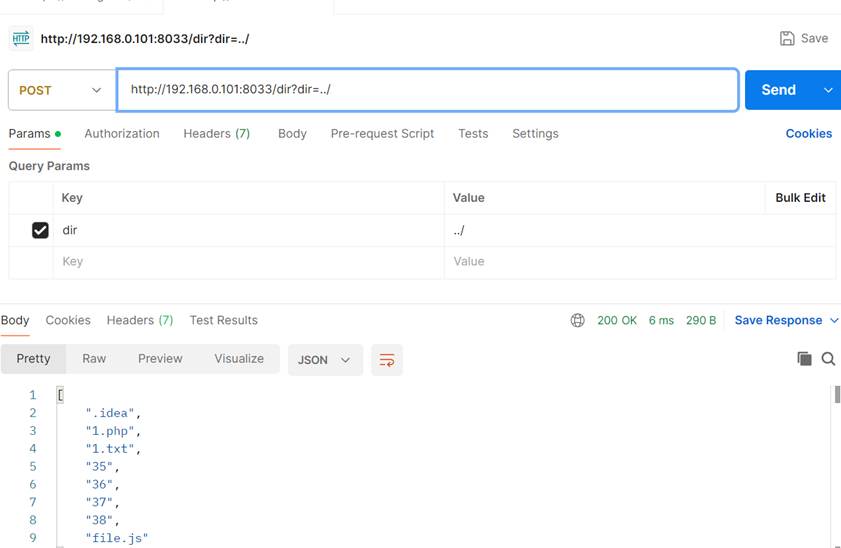Select the response Body tab

pos(15,320)
